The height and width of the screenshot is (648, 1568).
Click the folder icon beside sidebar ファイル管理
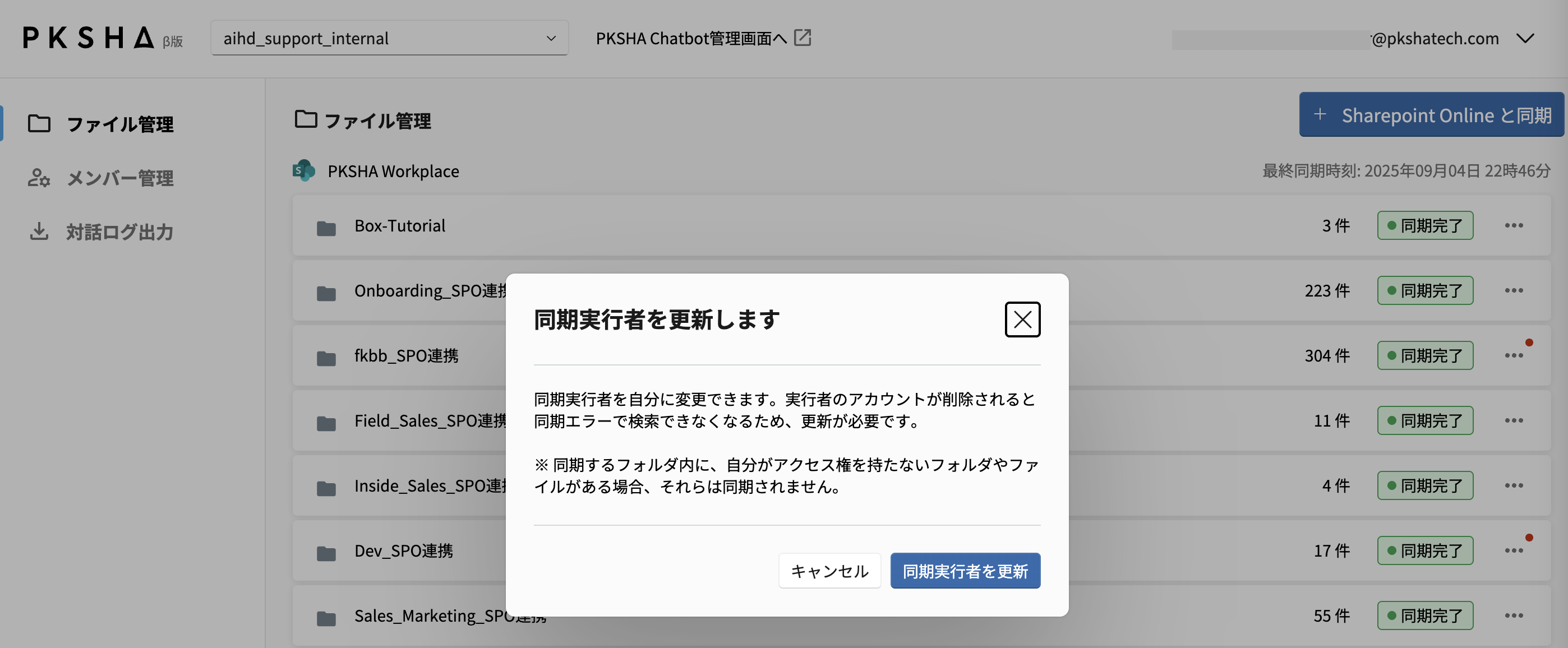click(39, 123)
